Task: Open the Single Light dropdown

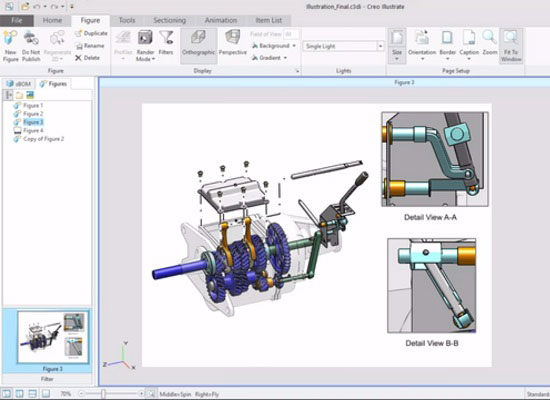Action: coord(380,46)
